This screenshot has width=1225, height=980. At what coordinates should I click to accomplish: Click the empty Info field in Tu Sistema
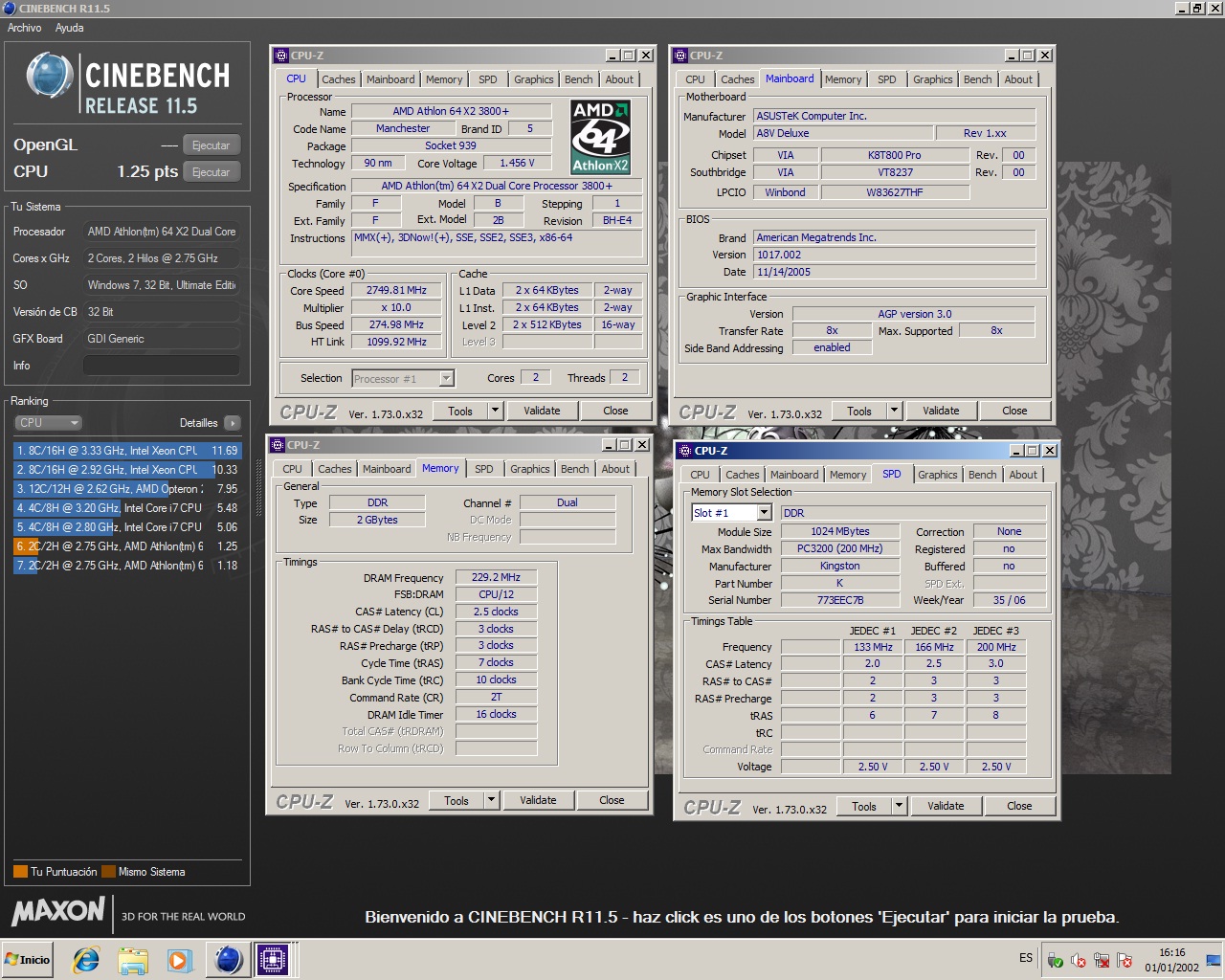(161, 366)
